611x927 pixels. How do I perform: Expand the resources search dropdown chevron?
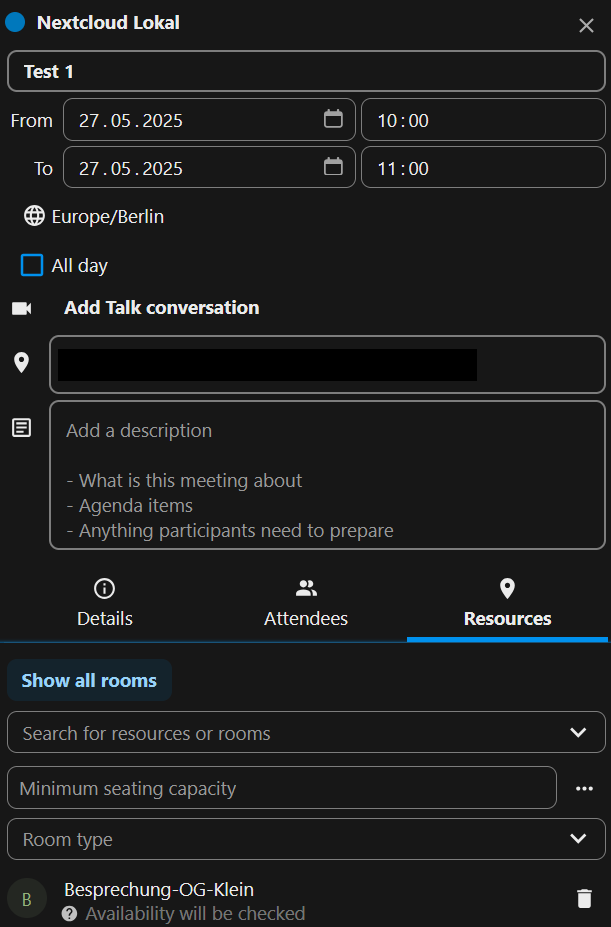coord(578,732)
